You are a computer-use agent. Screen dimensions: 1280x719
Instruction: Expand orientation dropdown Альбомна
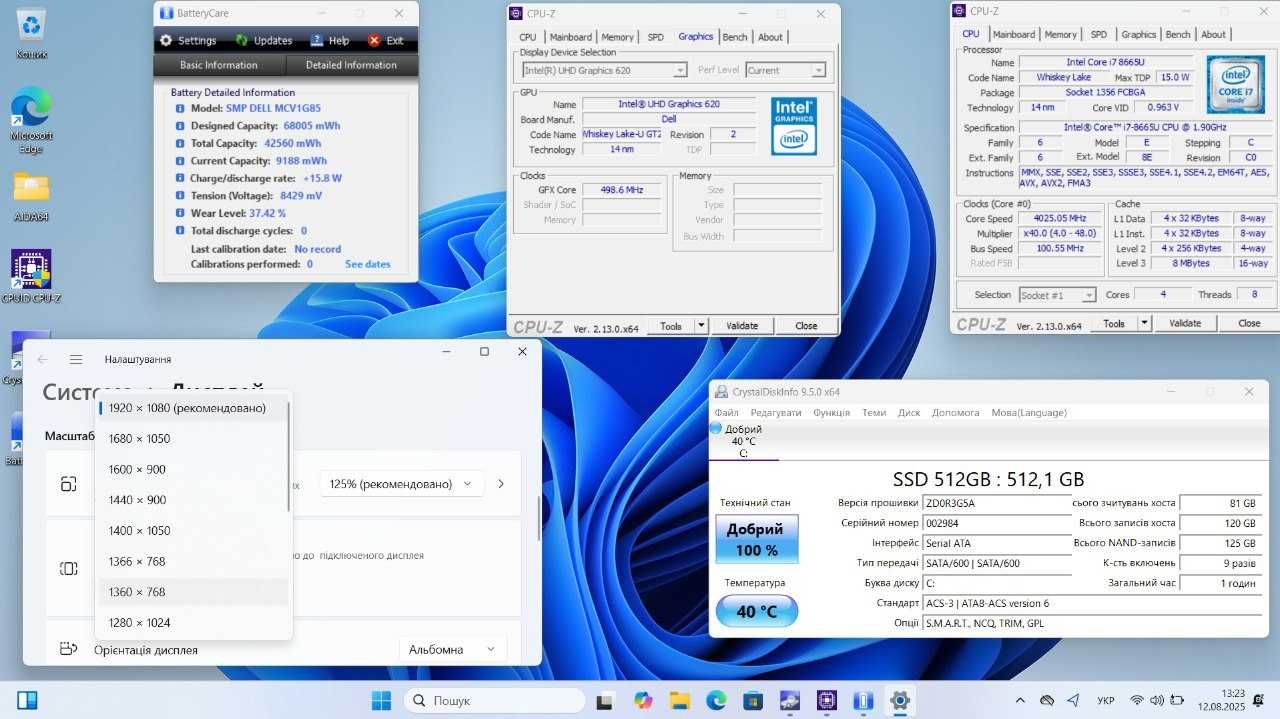click(x=453, y=649)
